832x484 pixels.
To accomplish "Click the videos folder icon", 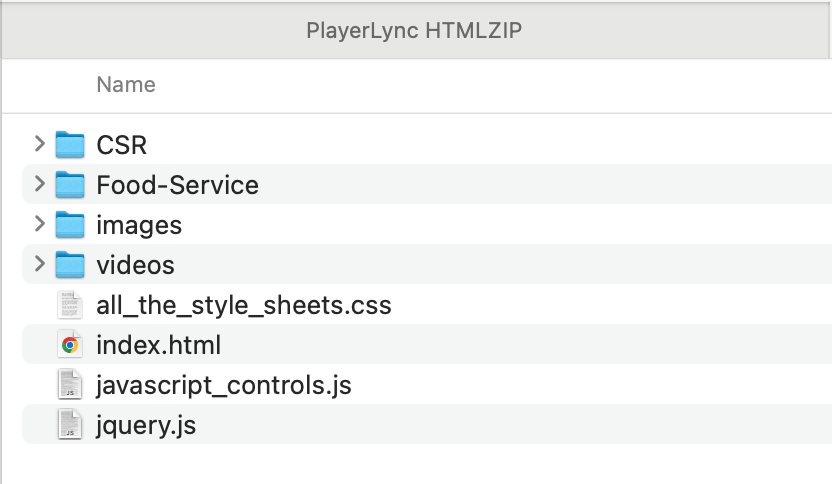I will (70, 264).
